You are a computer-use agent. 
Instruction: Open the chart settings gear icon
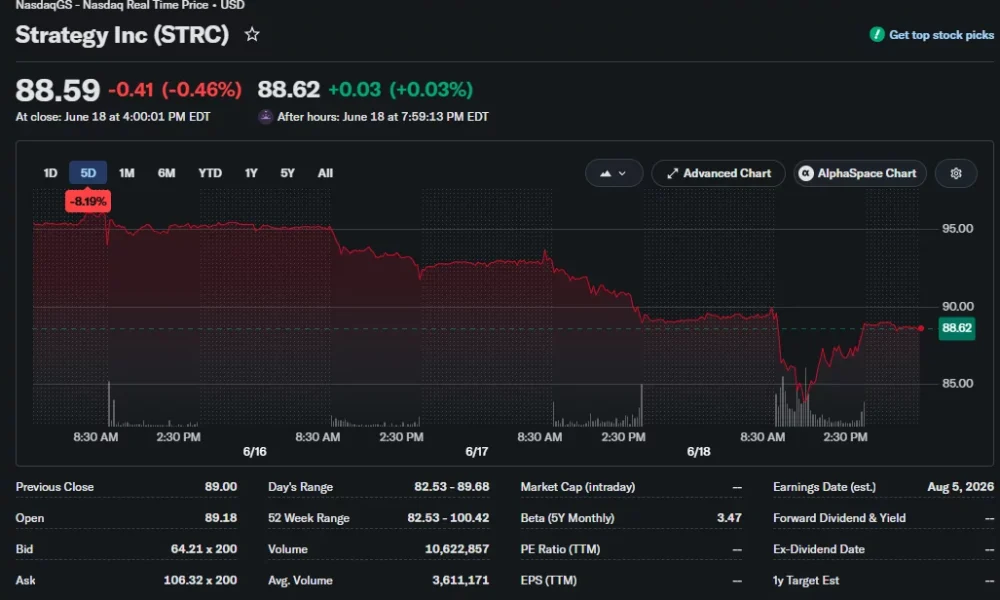[955, 173]
